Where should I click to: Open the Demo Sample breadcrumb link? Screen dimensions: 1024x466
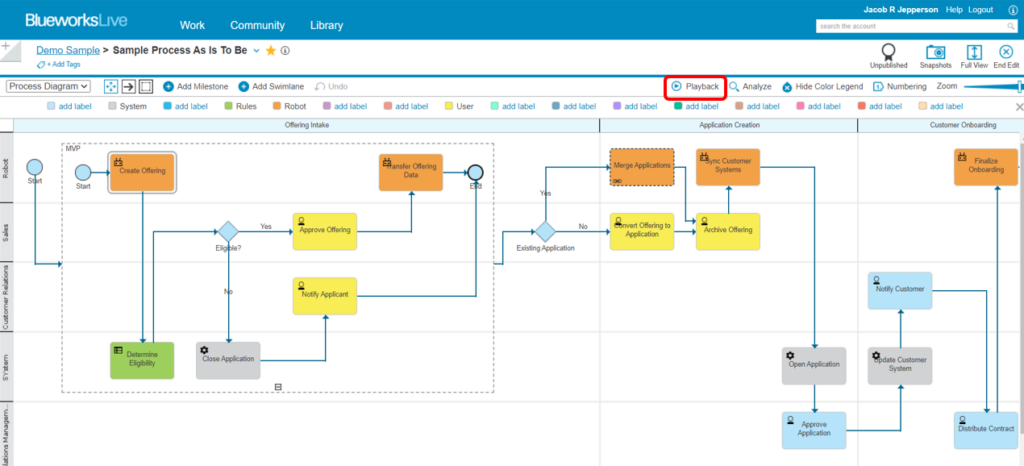(x=67, y=49)
